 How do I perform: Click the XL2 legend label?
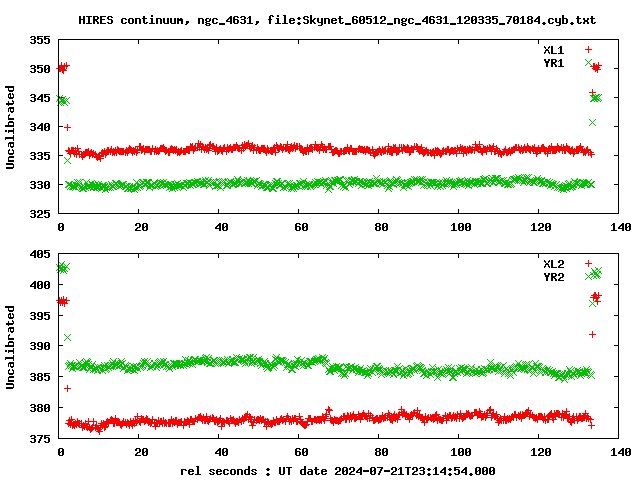click(553, 264)
